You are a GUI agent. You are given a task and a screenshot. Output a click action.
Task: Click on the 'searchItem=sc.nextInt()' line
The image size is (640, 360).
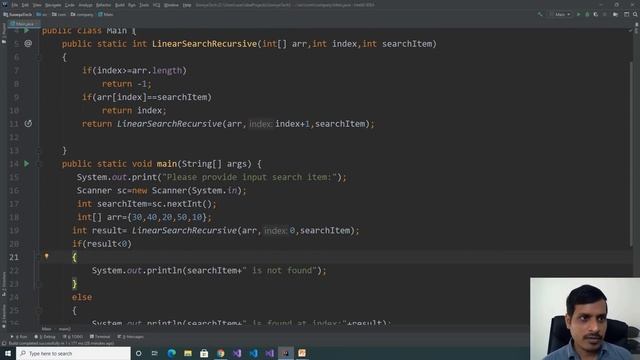pyautogui.click(x=147, y=204)
